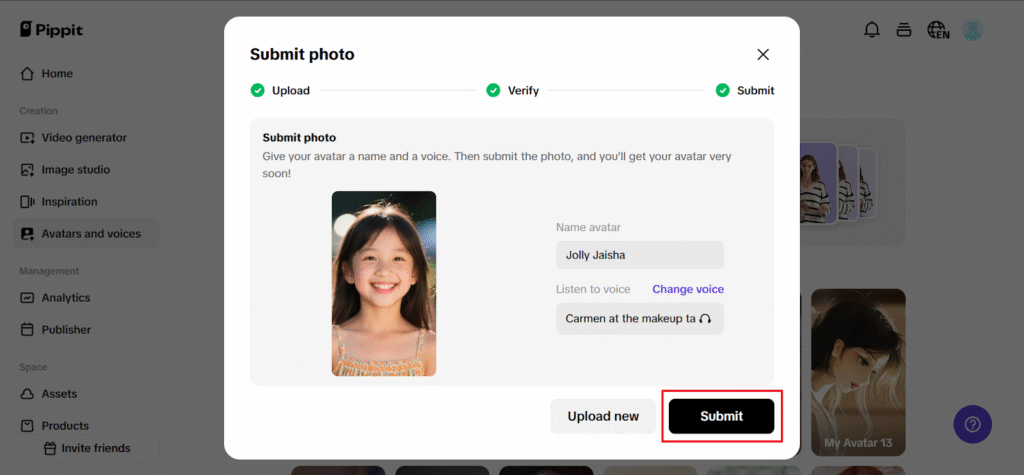Open Image studio in the sidebar

click(86, 170)
